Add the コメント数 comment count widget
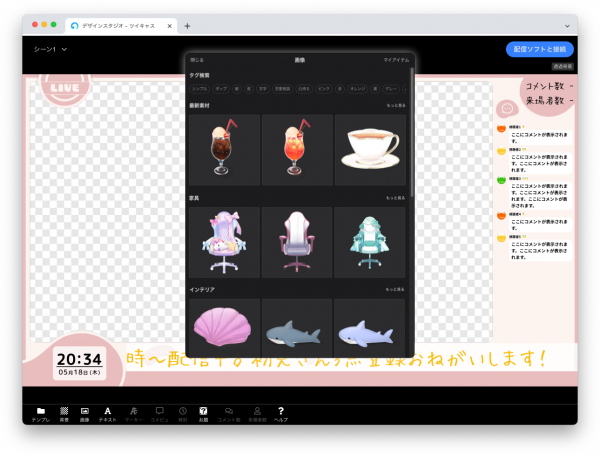Screen dimensions: 600x456 click(x=229, y=415)
